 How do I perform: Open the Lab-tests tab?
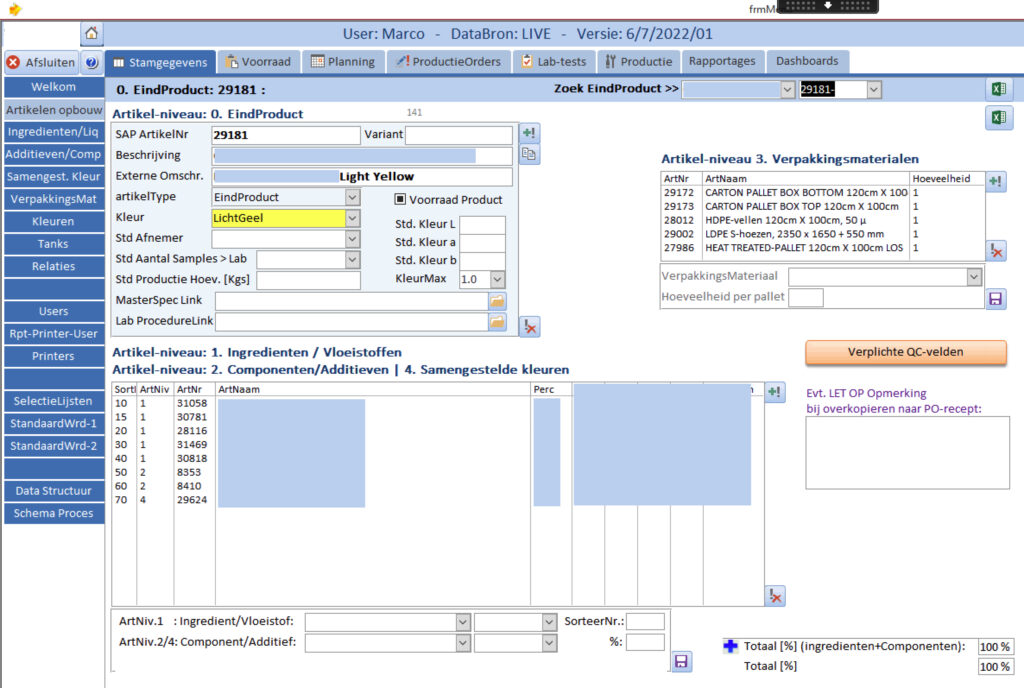[554, 61]
